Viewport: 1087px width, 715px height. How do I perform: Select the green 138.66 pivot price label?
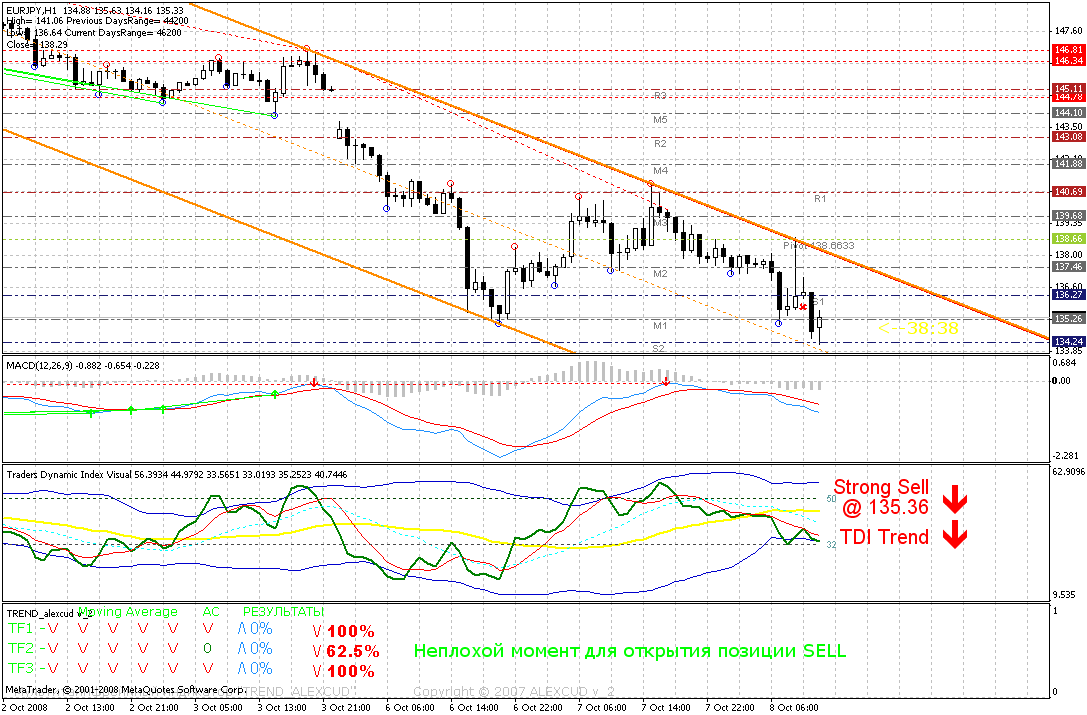1068,239
